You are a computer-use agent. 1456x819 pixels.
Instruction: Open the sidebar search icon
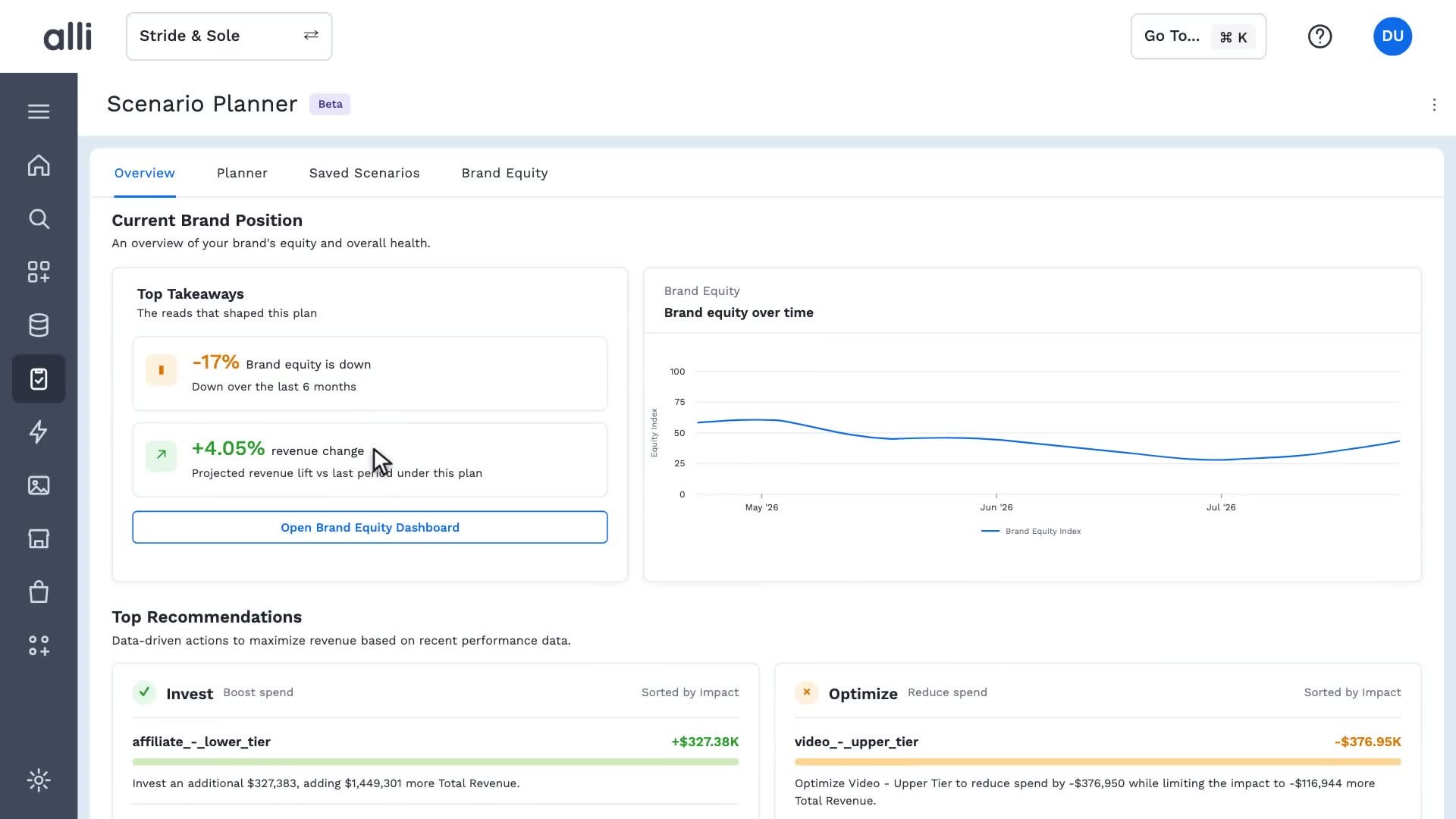39,219
